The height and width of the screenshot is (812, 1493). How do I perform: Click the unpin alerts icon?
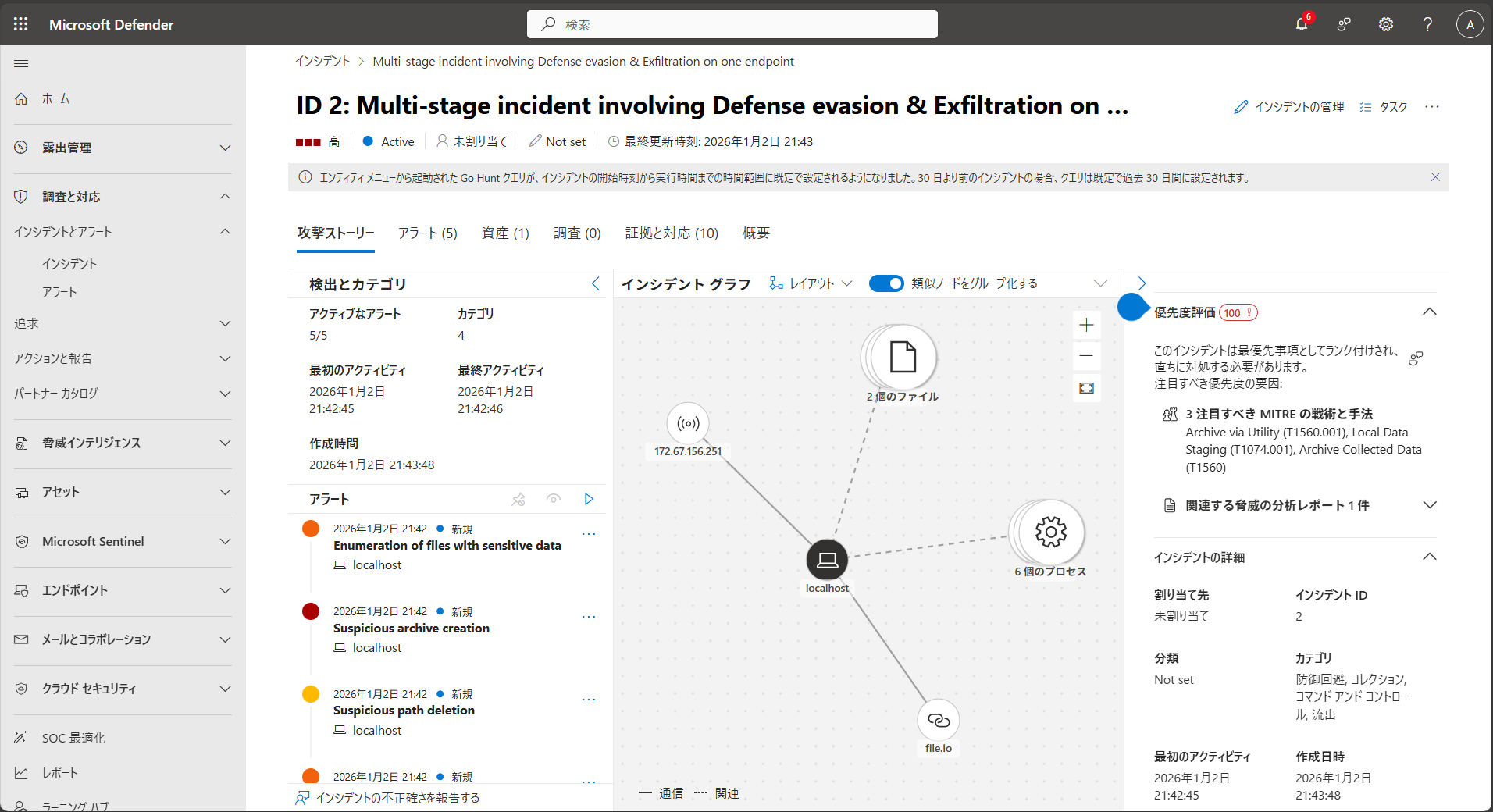(518, 499)
